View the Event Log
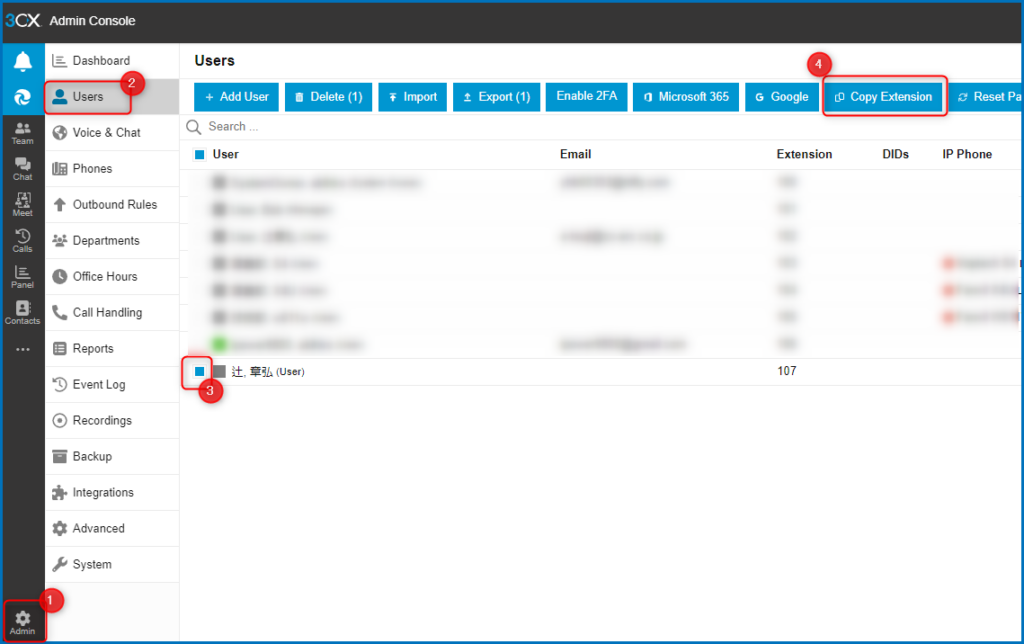Viewport: 1024px width, 644px height. pyautogui.click(x=112, y=384)
